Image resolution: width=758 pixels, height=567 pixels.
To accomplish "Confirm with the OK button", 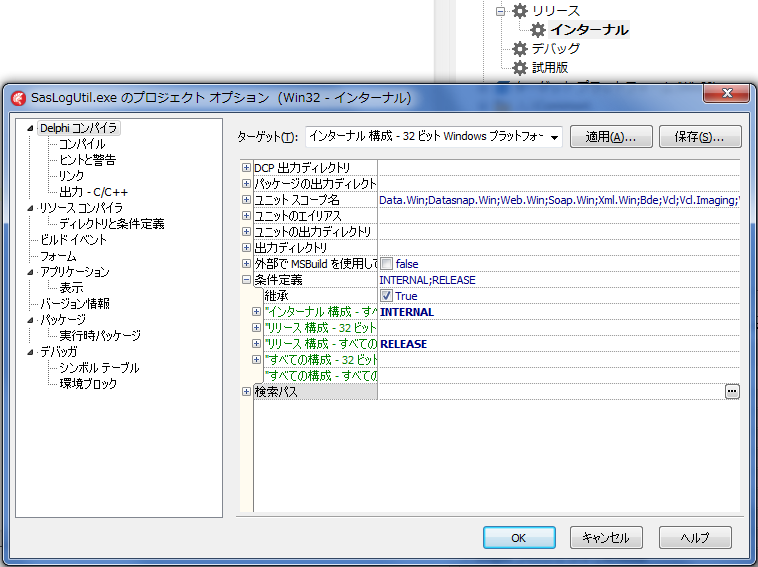I will (x=519, y=538).
